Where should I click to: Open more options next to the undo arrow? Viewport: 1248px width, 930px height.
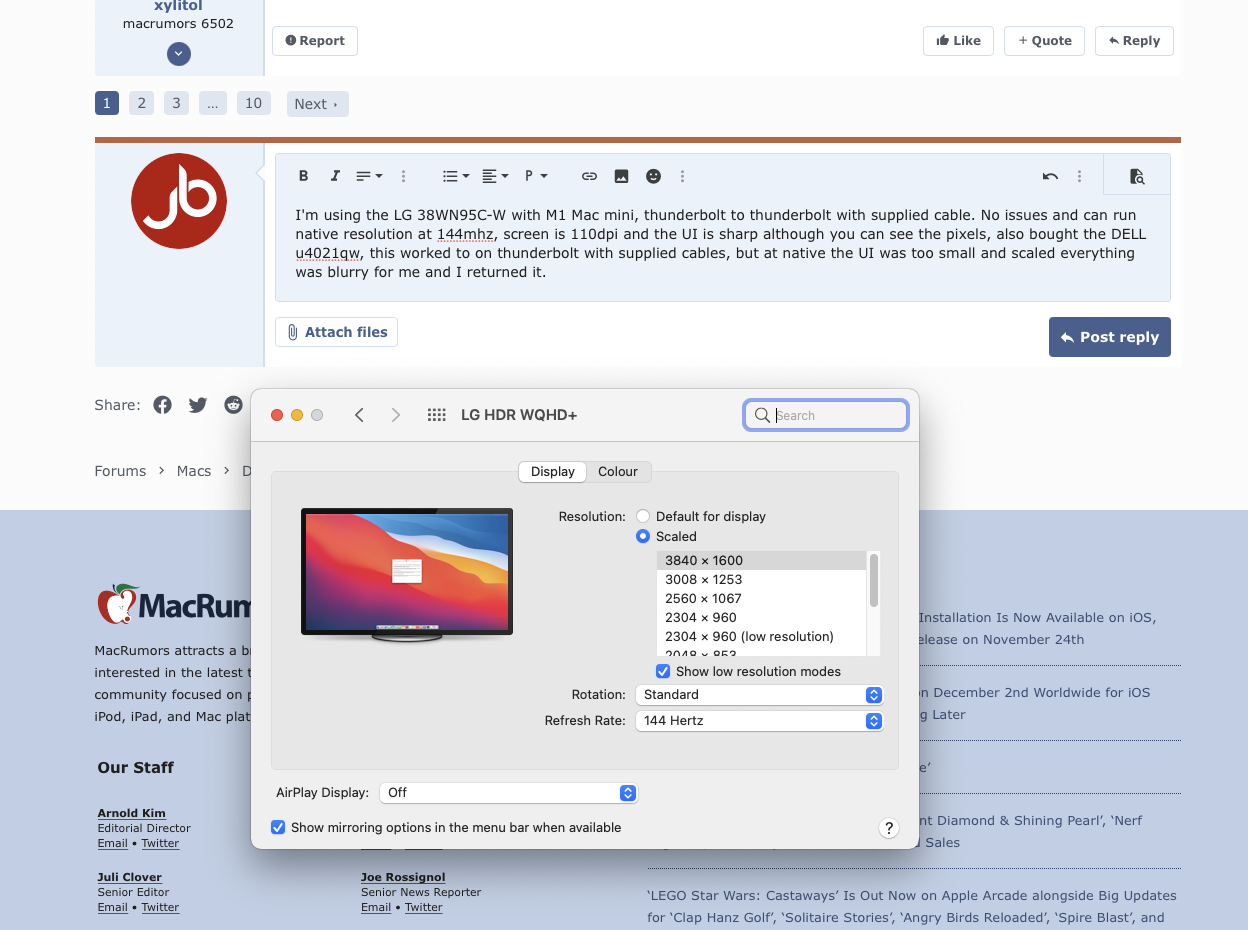pyautogui.click(x=1079, y=176)
